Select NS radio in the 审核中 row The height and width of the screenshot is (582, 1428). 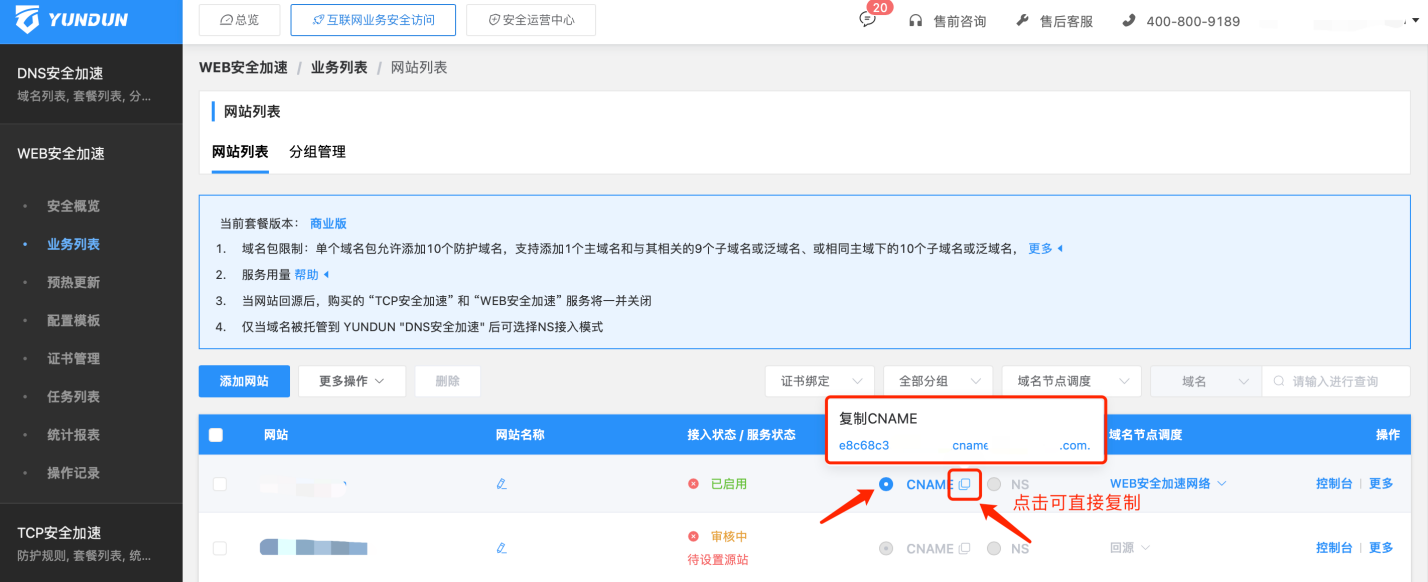pyautogui.click(x=994, y=548)
